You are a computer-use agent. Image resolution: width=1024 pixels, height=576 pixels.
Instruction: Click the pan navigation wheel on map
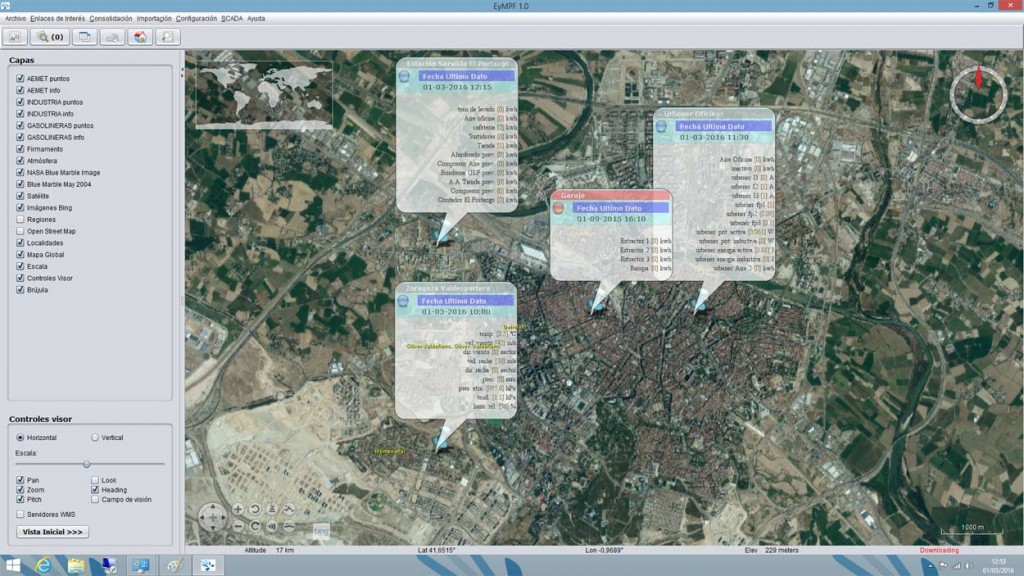pyautogui.click(x=212, y=517)
